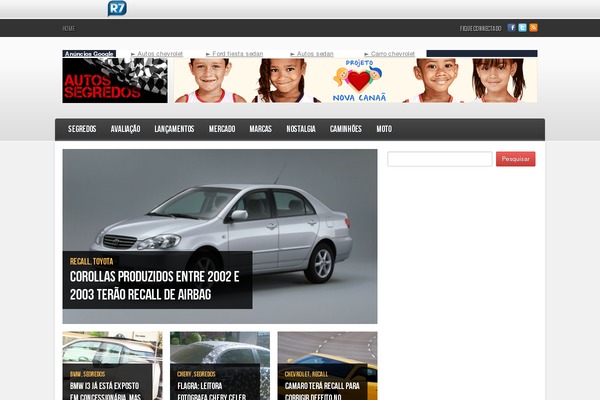This screenshot has height=400, width=600.
Task: Follow the Ford fiesta sedan ad link
Action: coord(238,54)
